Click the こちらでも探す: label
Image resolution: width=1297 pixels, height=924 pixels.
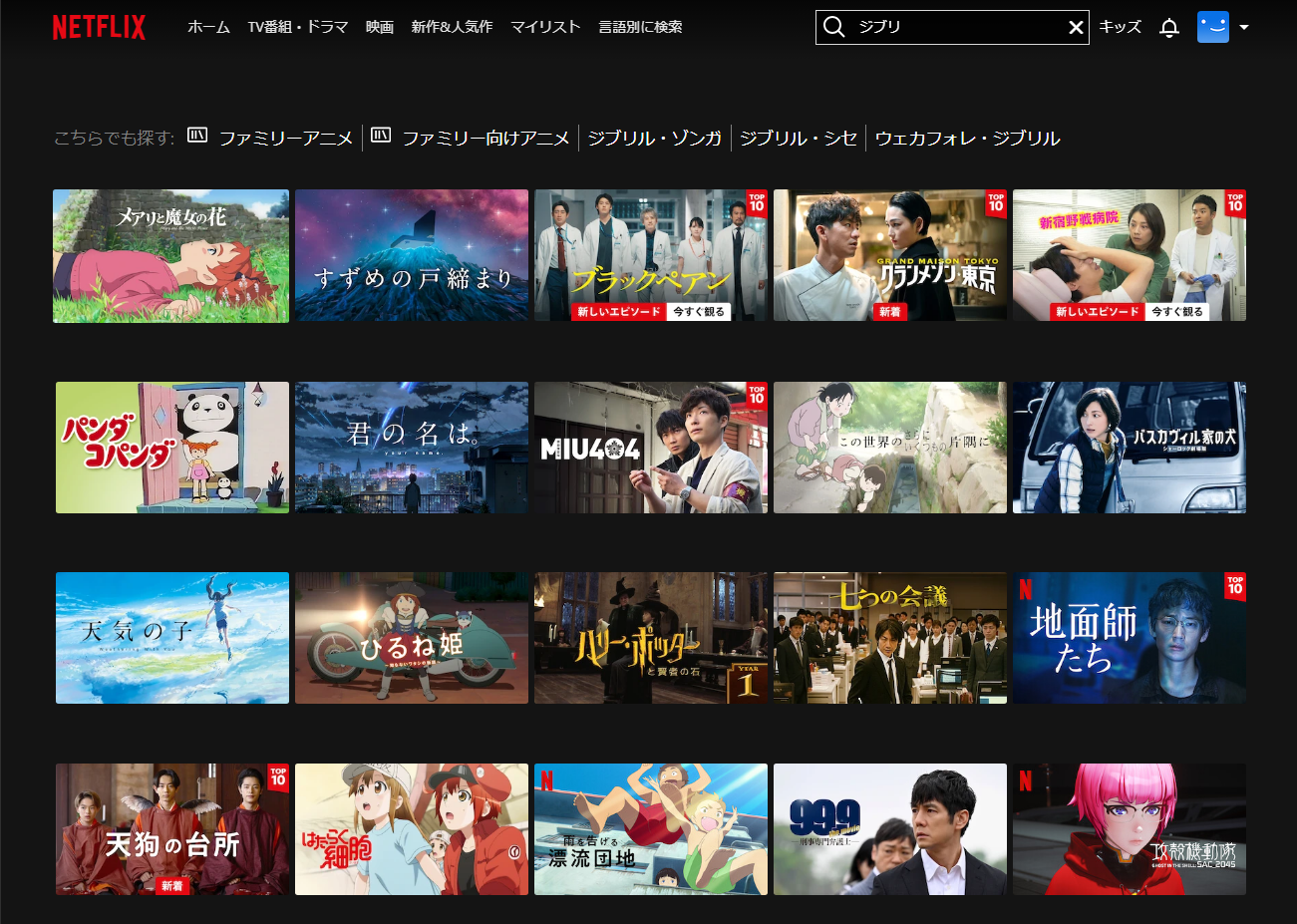pyautogui.click(x=115, y=138)
